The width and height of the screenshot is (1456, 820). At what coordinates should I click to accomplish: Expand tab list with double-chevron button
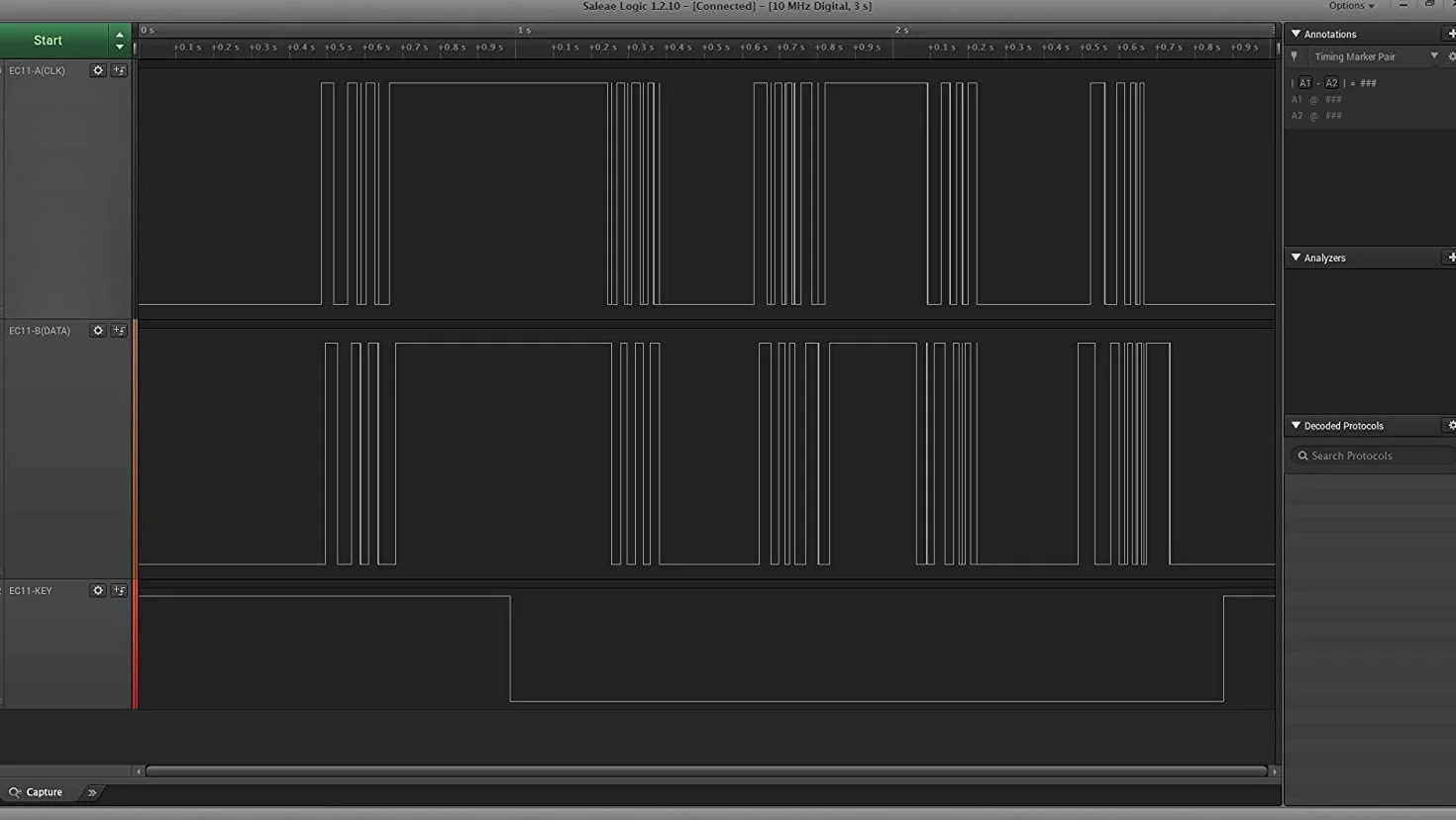tap(92, 792)
